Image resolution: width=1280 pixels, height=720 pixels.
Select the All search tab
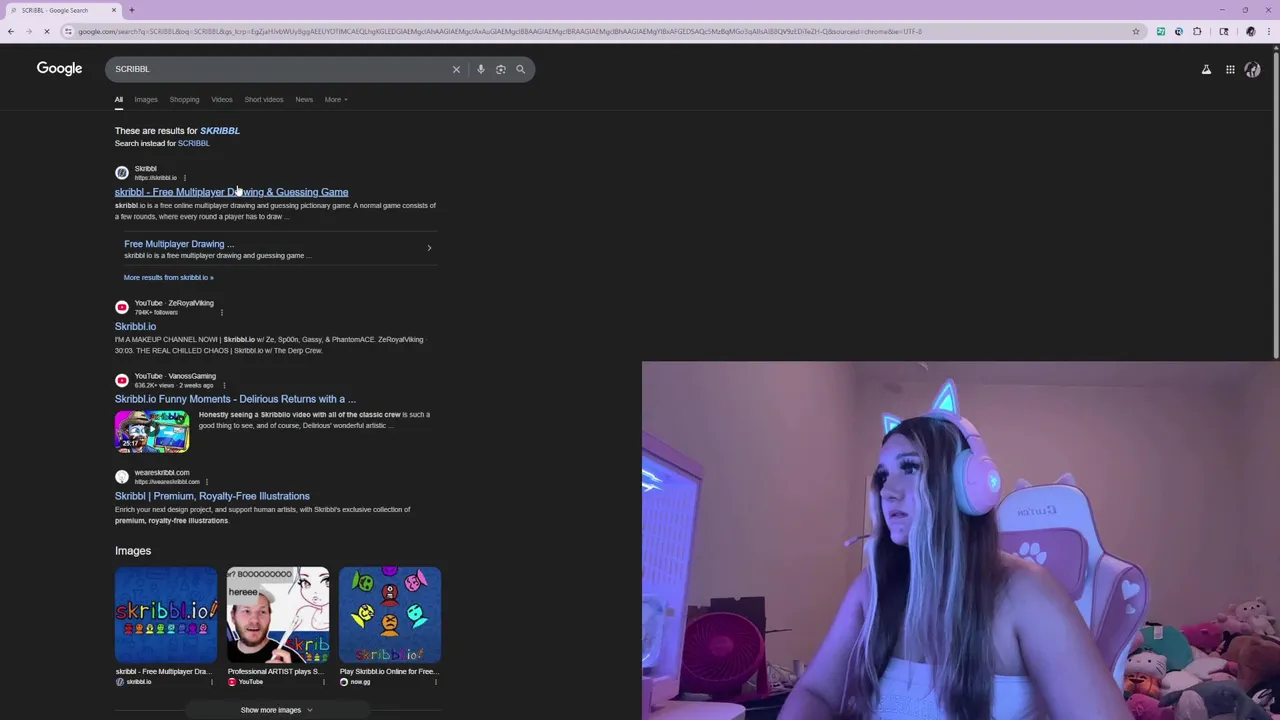tap(118, 99)
